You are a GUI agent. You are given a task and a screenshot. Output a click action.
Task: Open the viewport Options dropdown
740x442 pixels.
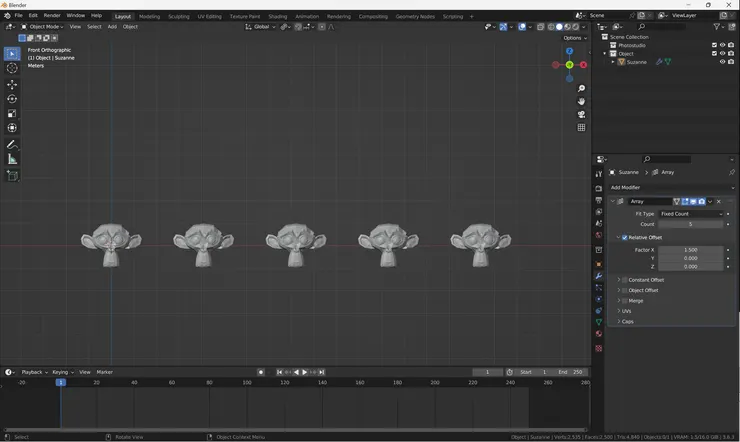coord(575,38)
